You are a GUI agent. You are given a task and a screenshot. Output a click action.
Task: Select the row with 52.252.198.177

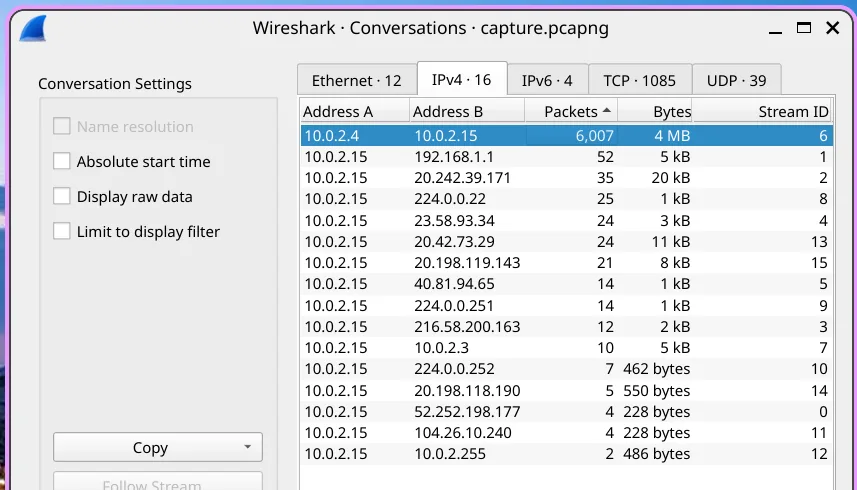[x=567, y=411]
